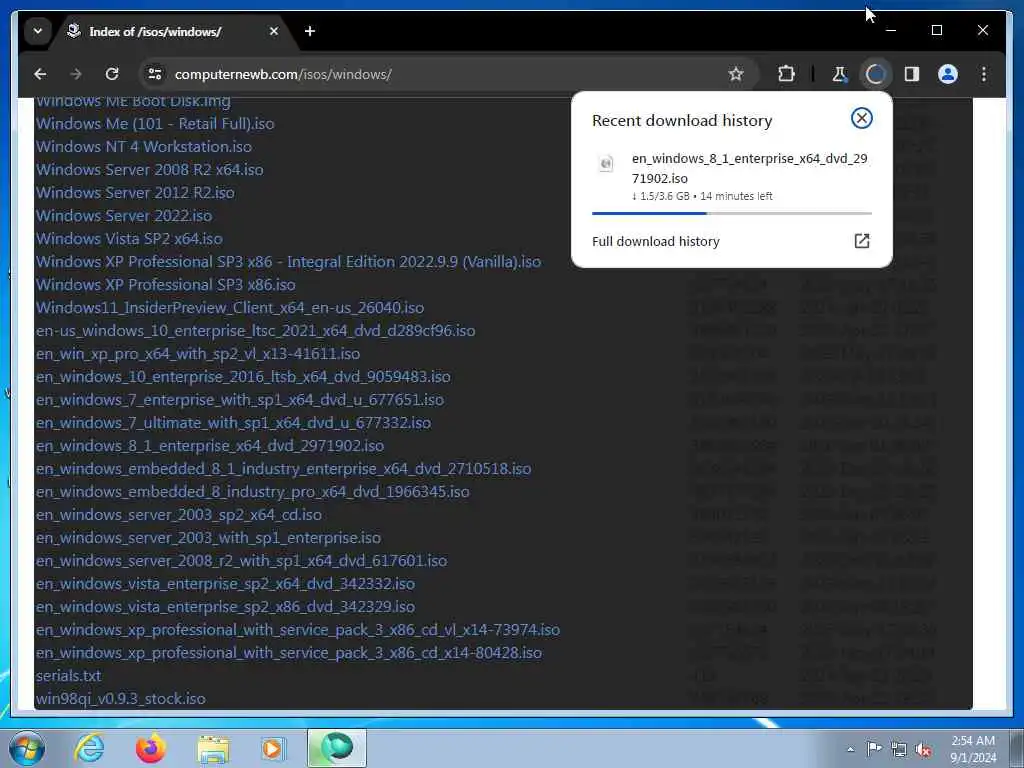
Task: Click the en_windows_8_1_enterprise download entry name
Action: pyautogui.click(x=750, y=168)
